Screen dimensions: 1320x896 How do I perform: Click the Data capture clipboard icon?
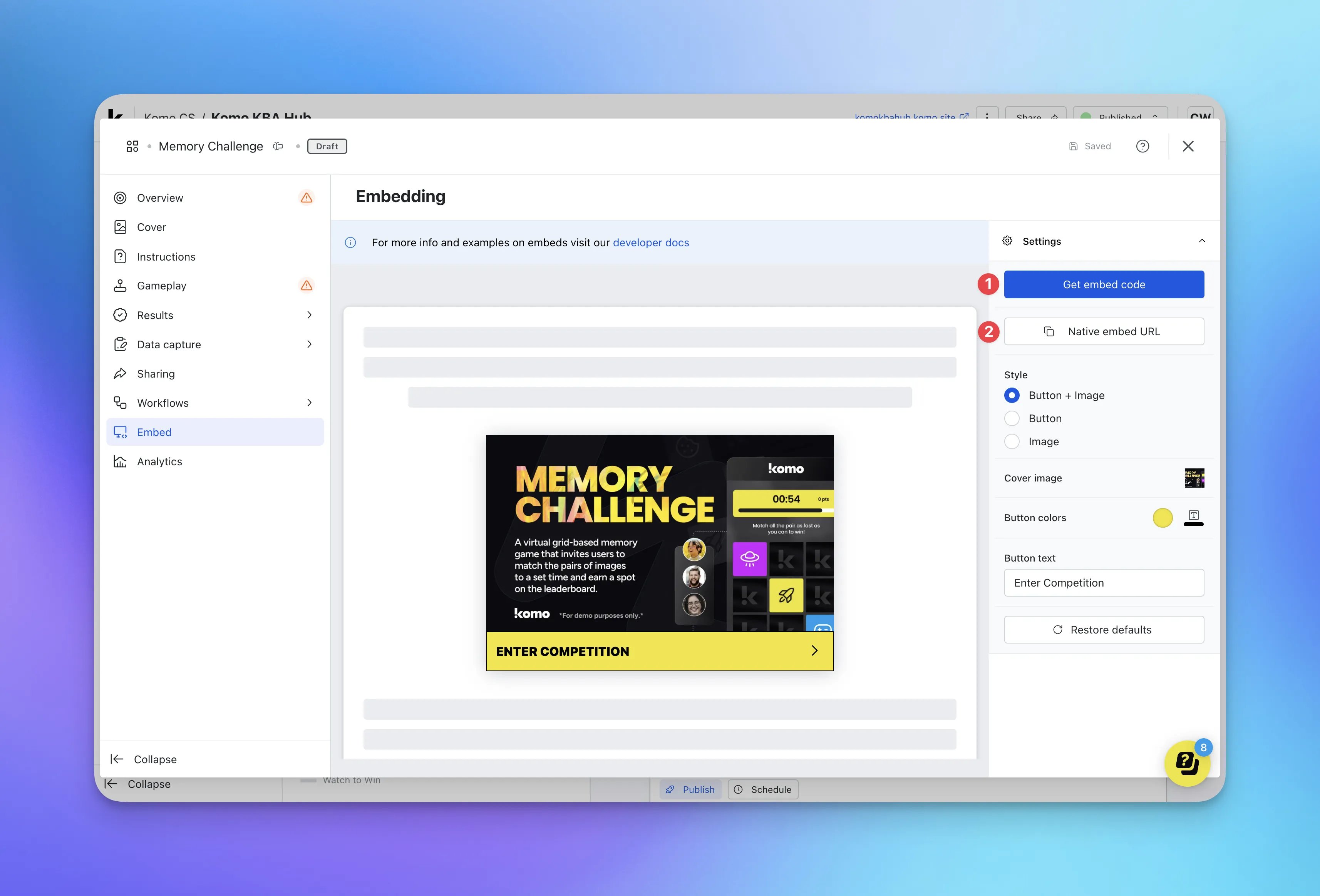tap(120, 344)
